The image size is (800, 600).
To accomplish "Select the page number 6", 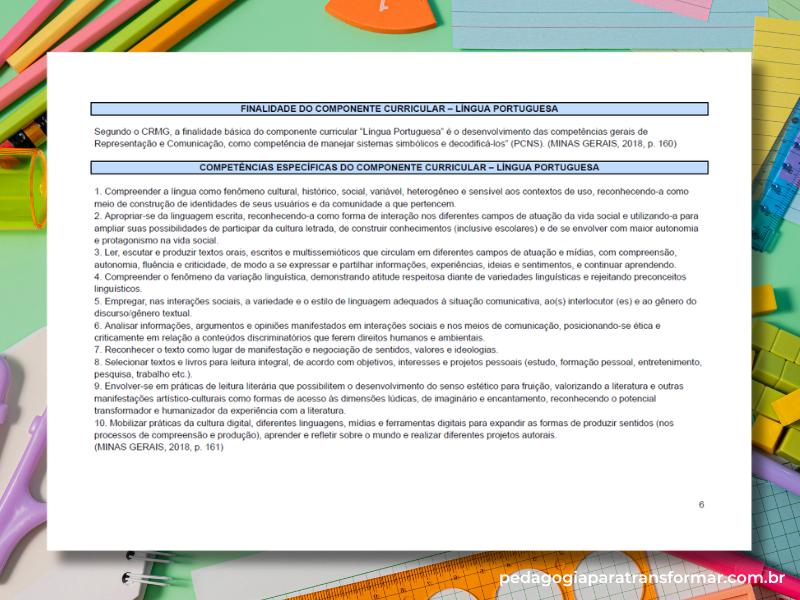I will click(701, 504).
